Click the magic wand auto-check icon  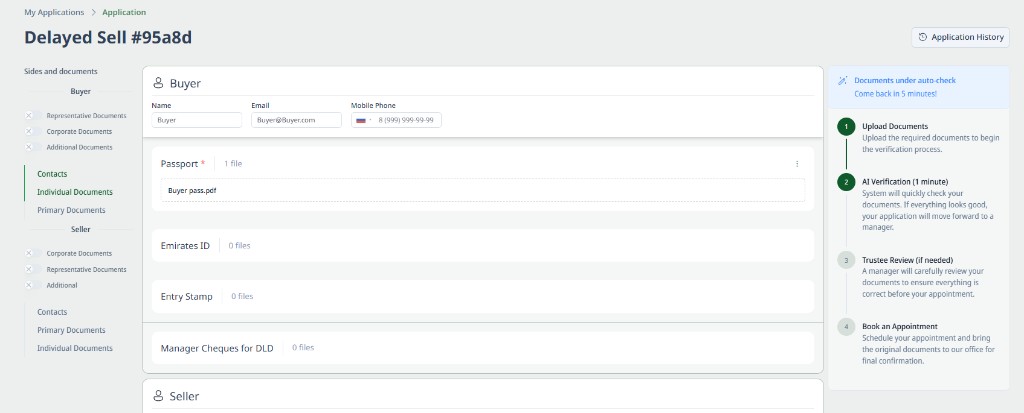[842, 80]
